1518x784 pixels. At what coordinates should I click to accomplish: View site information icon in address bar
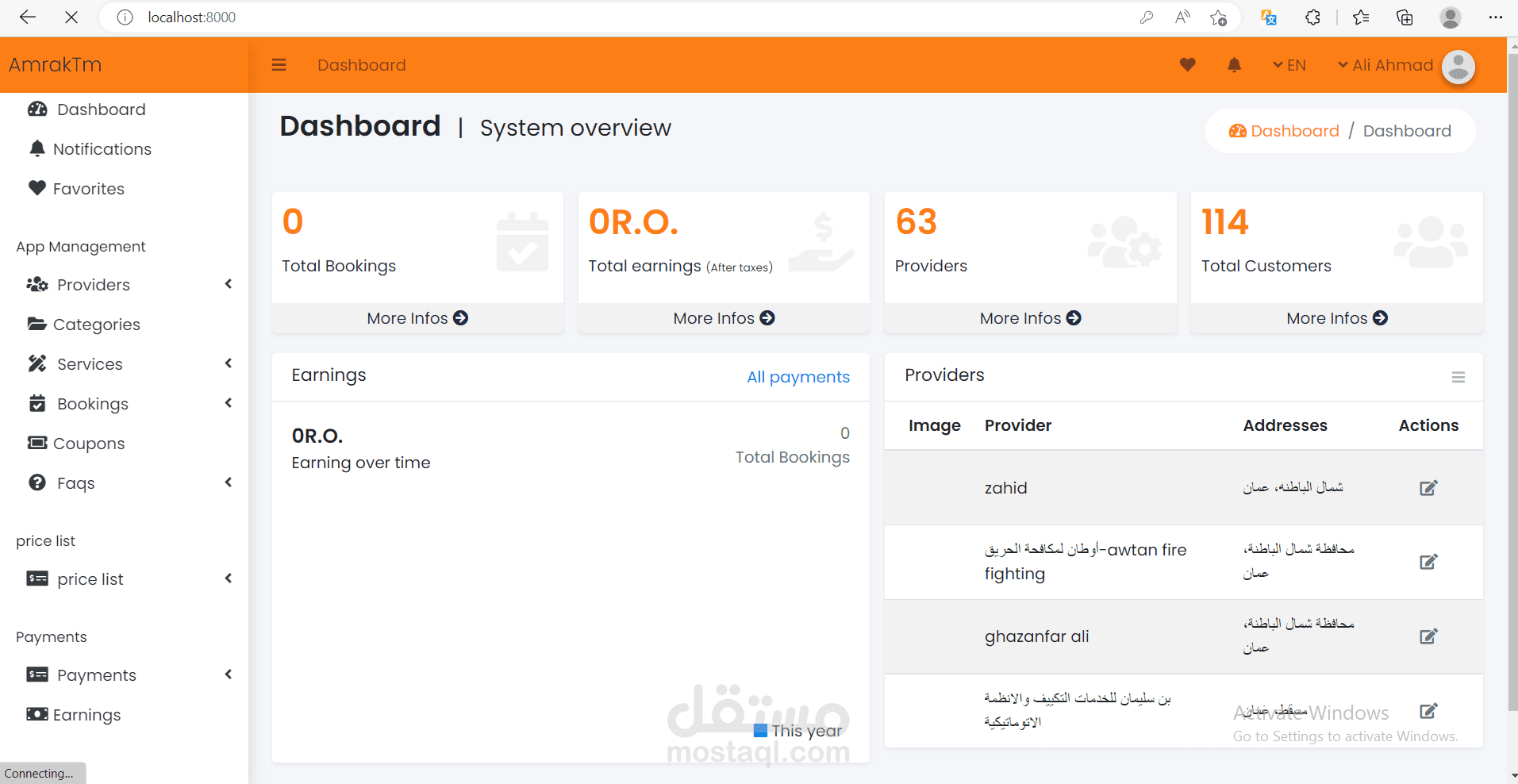point(125,17)
